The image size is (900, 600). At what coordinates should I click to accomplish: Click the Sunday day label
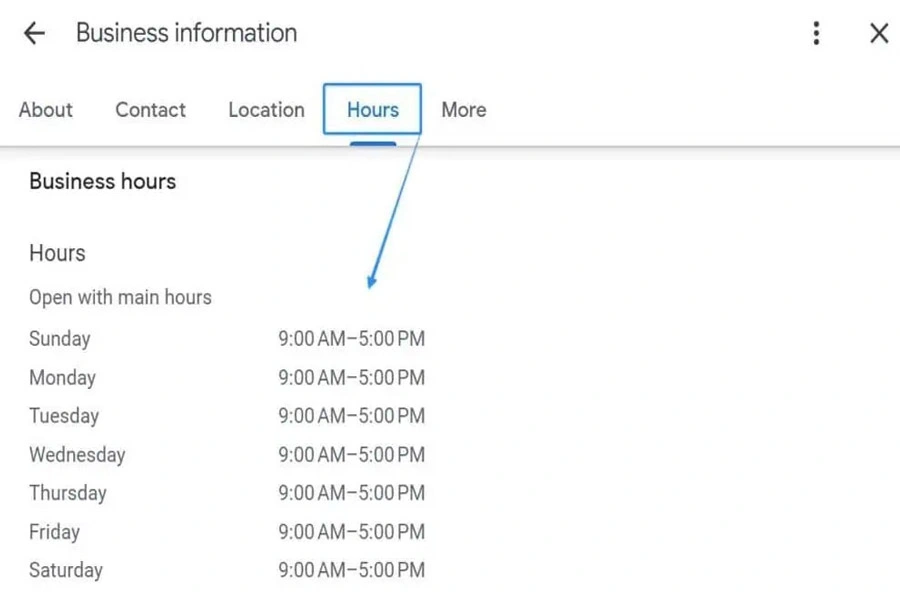coord(59,339)
